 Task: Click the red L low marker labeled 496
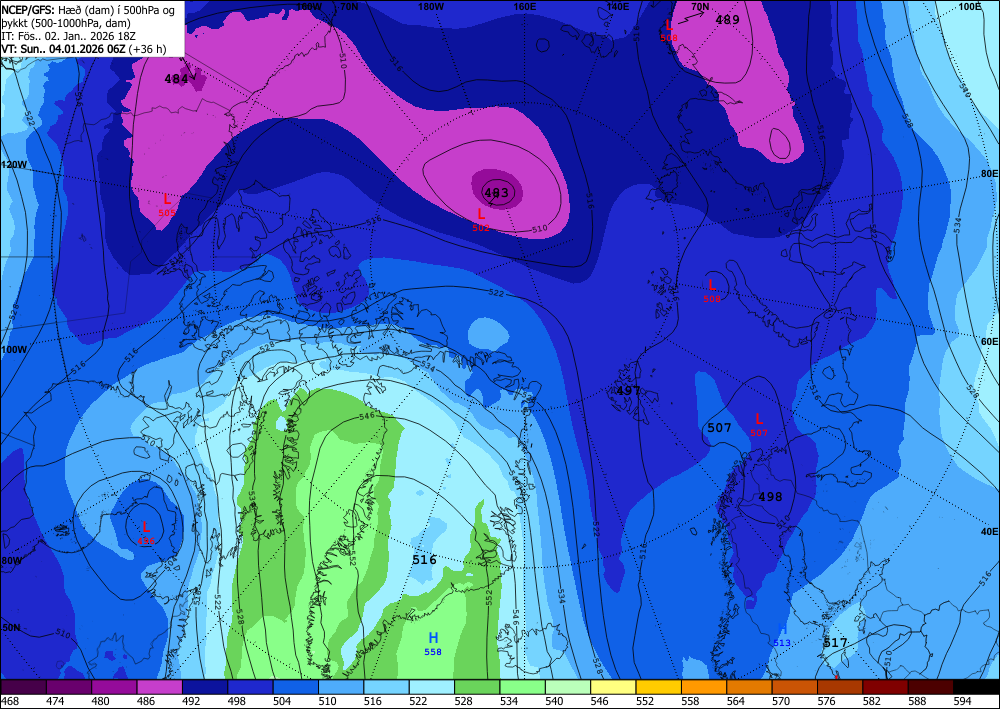[x=146, y=527]
